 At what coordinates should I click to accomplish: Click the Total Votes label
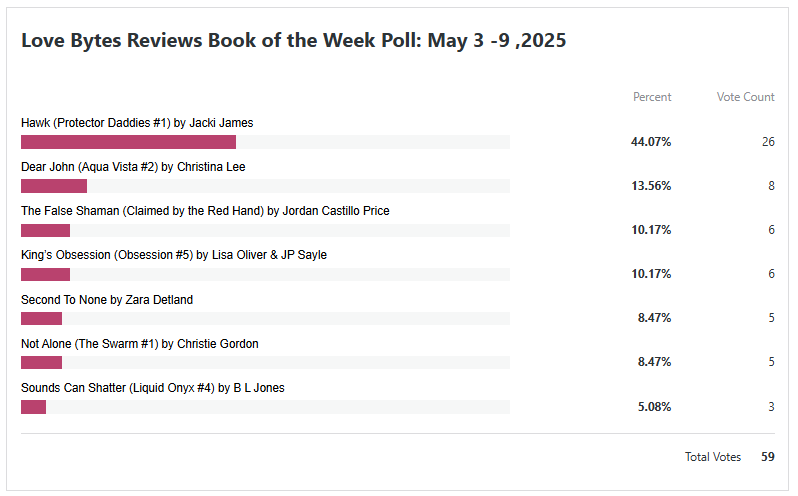[x=713, y=457]
